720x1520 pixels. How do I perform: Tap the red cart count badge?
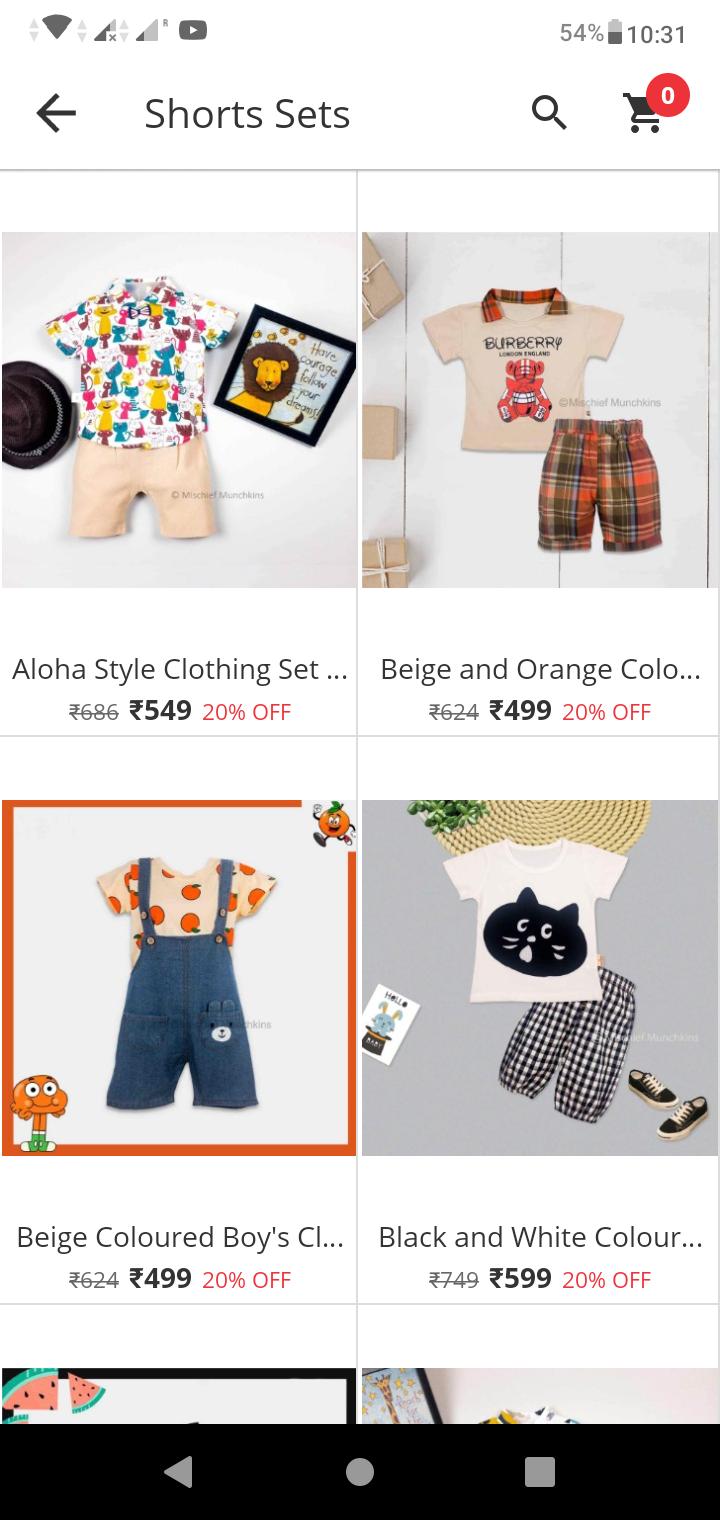[x=667, y=96]
